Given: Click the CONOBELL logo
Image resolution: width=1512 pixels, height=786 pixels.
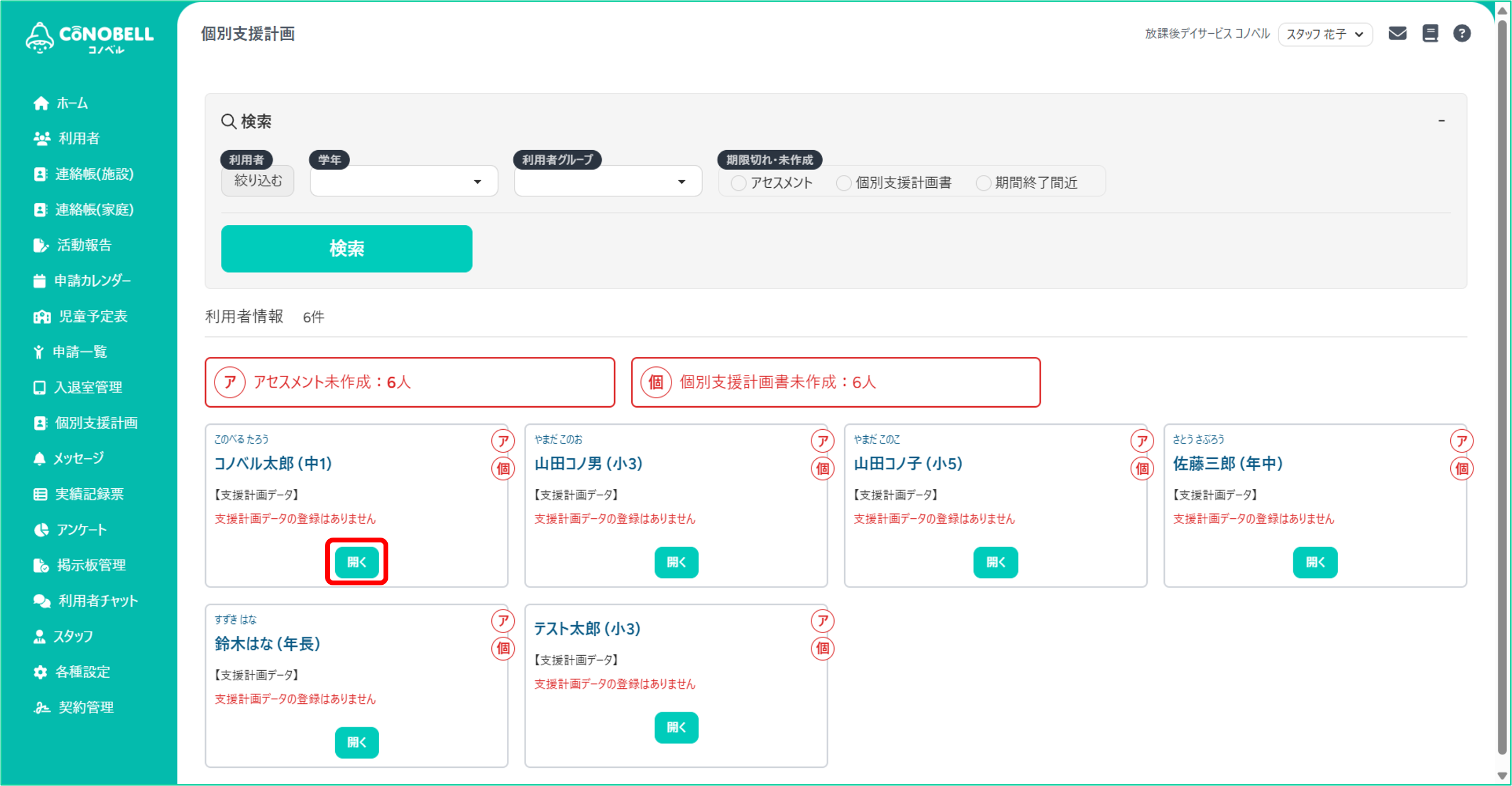Looking at the screenshot, I should click(89, 38).
